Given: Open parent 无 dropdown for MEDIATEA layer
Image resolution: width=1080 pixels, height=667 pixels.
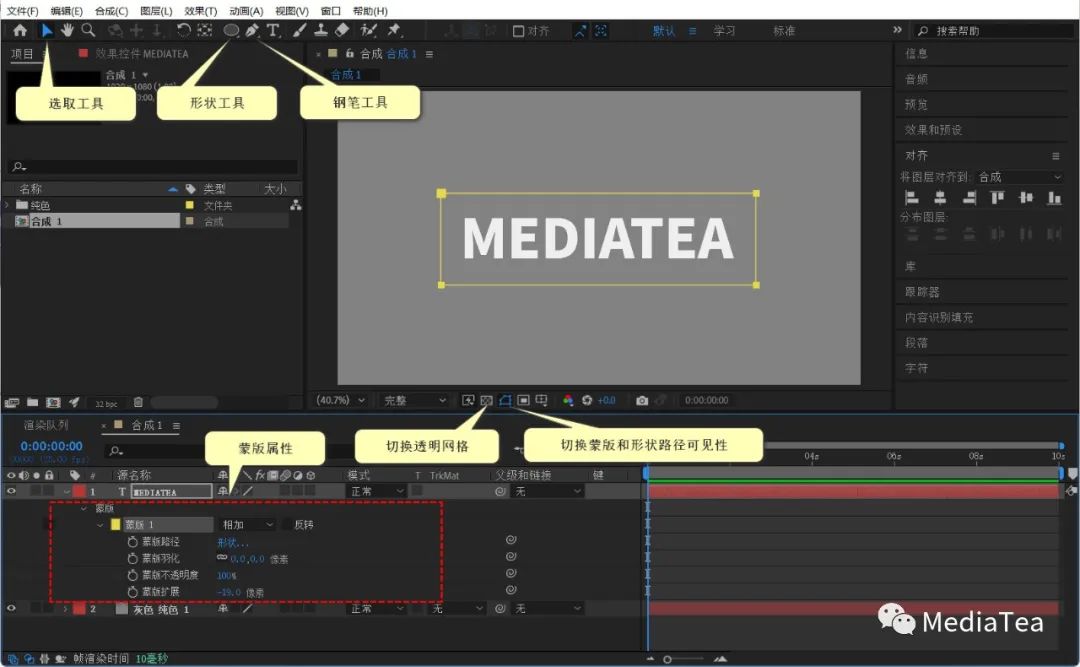Looking at the screenshot, I should pos(548,491).
